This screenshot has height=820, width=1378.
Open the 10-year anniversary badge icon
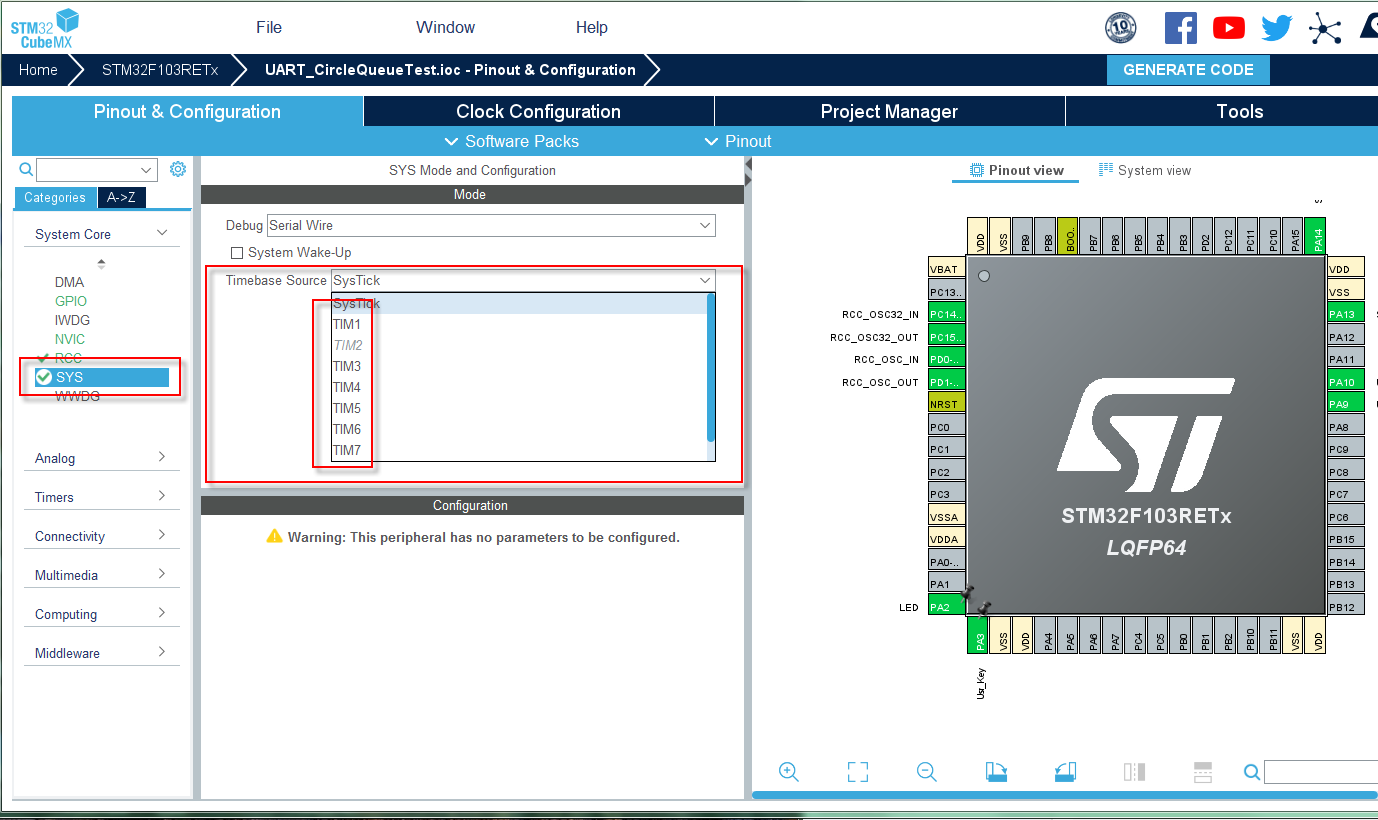pyautogui.click(x=1120, y=28)
